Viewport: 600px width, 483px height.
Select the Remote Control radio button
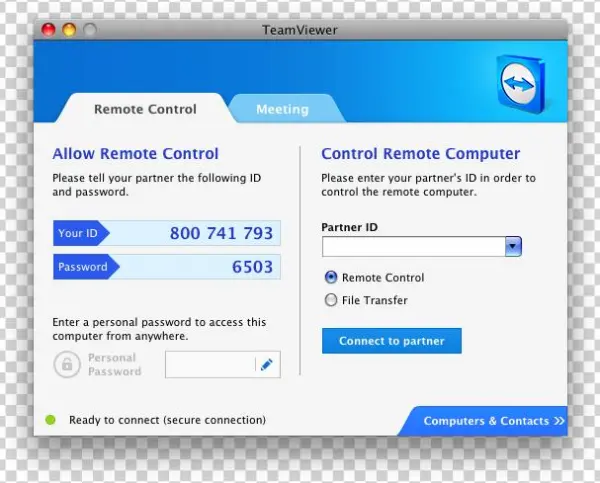(331, 277)
